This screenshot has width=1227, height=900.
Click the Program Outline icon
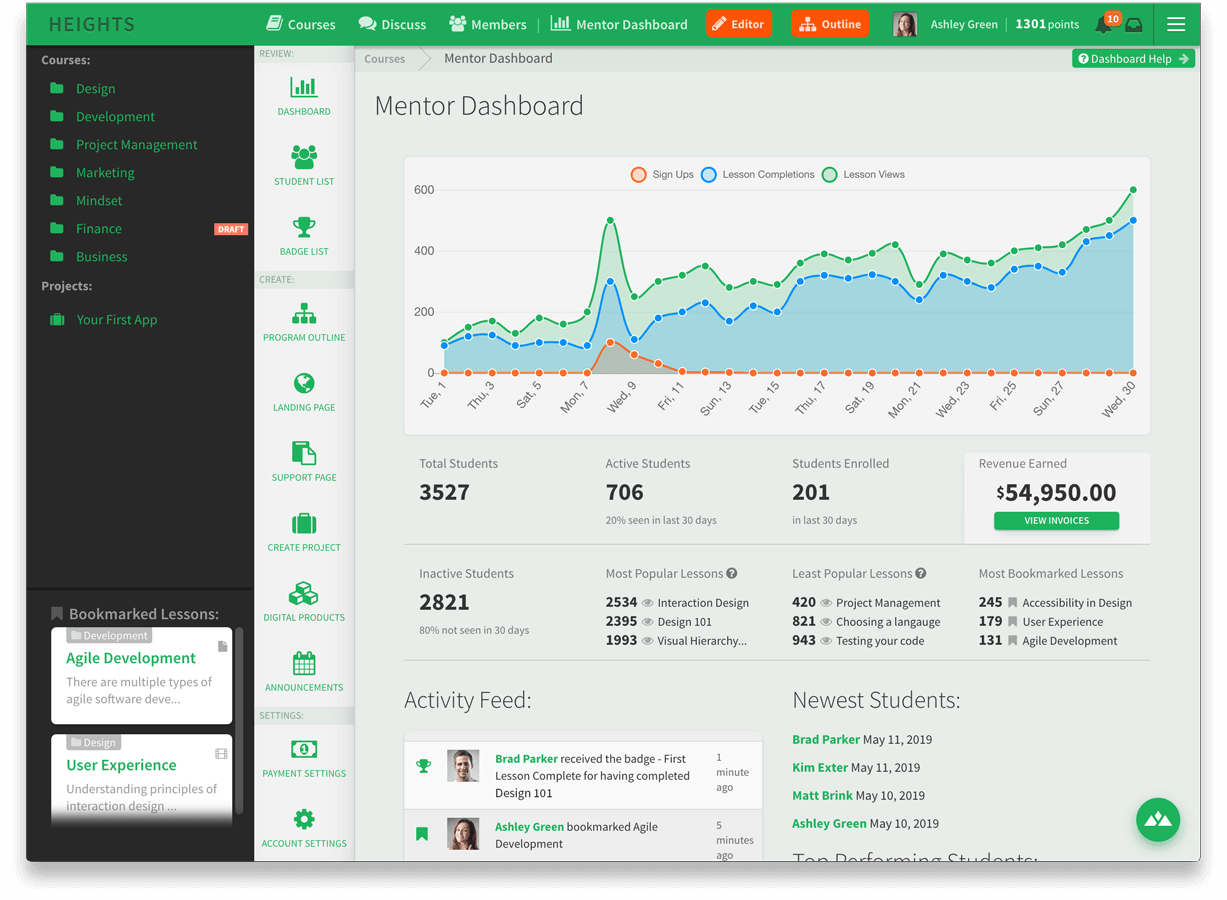(304, 315)
